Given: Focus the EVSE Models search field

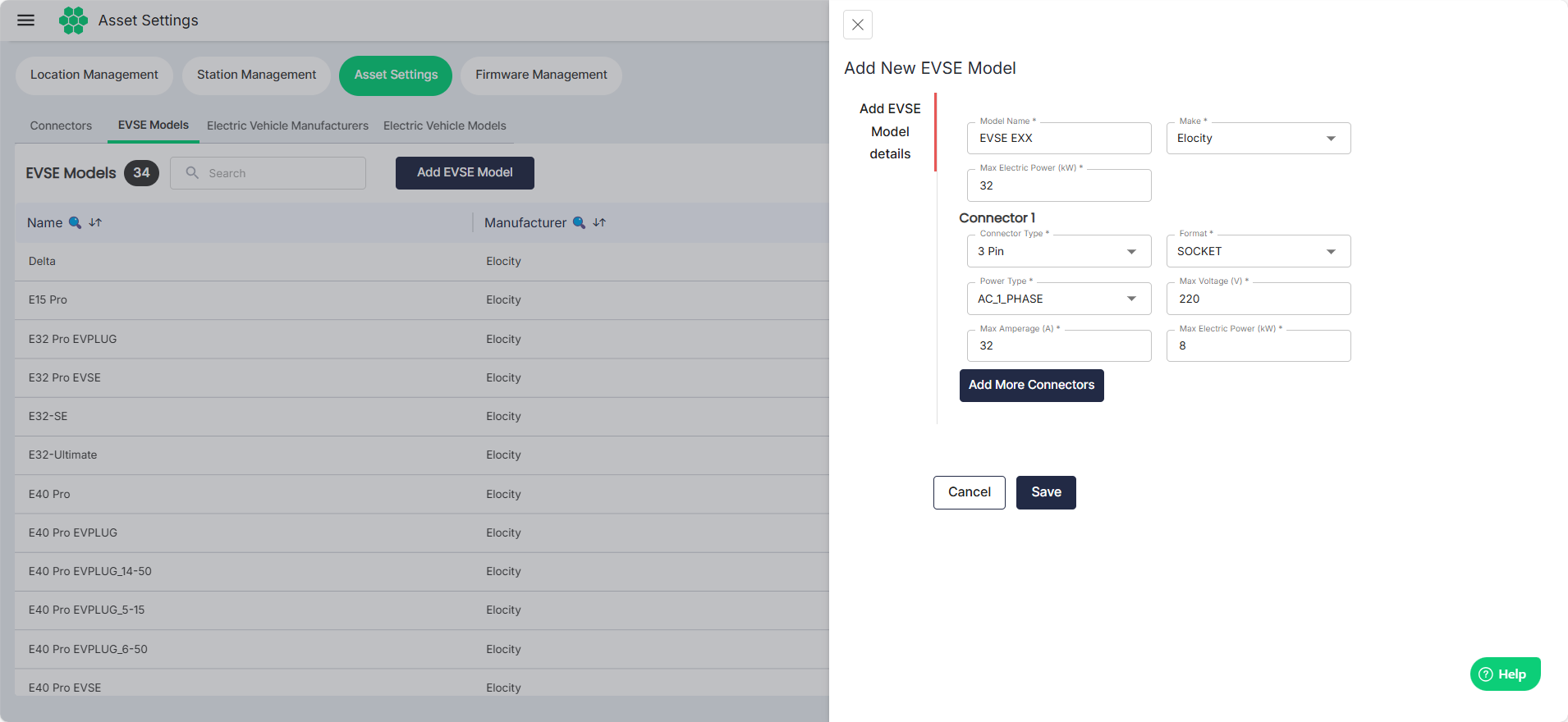Looking at the screenshot, I should coord(268,173).
